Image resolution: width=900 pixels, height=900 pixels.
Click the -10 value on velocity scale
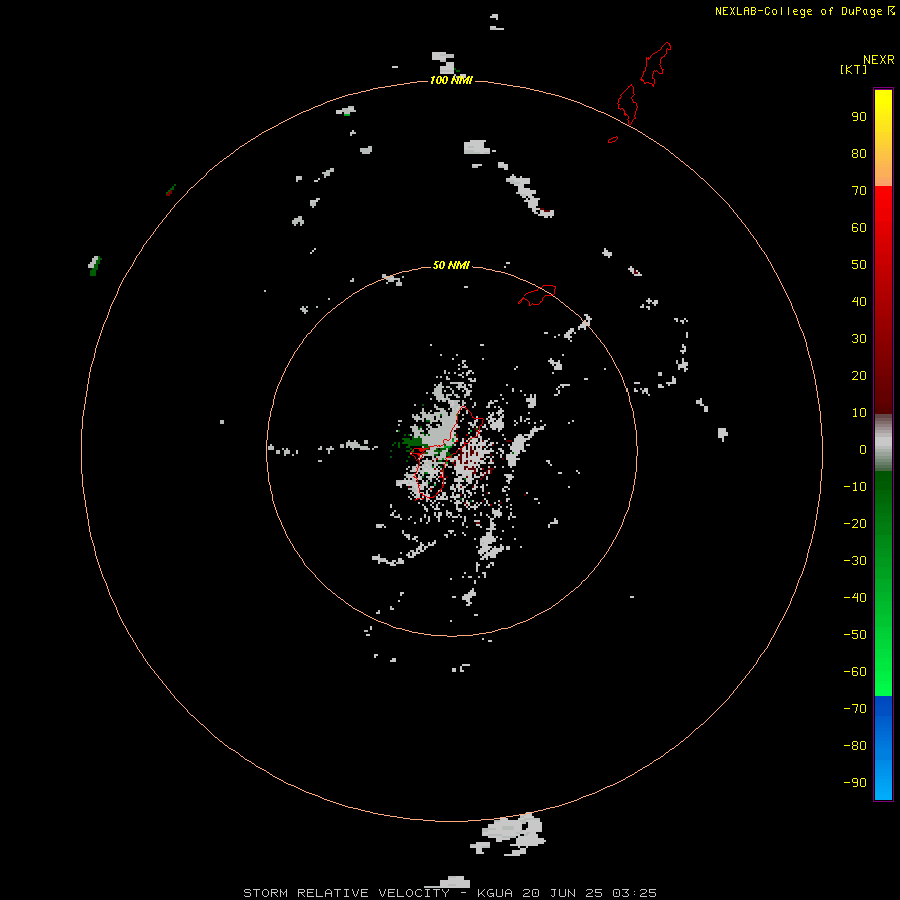click(x=855, y=487)
